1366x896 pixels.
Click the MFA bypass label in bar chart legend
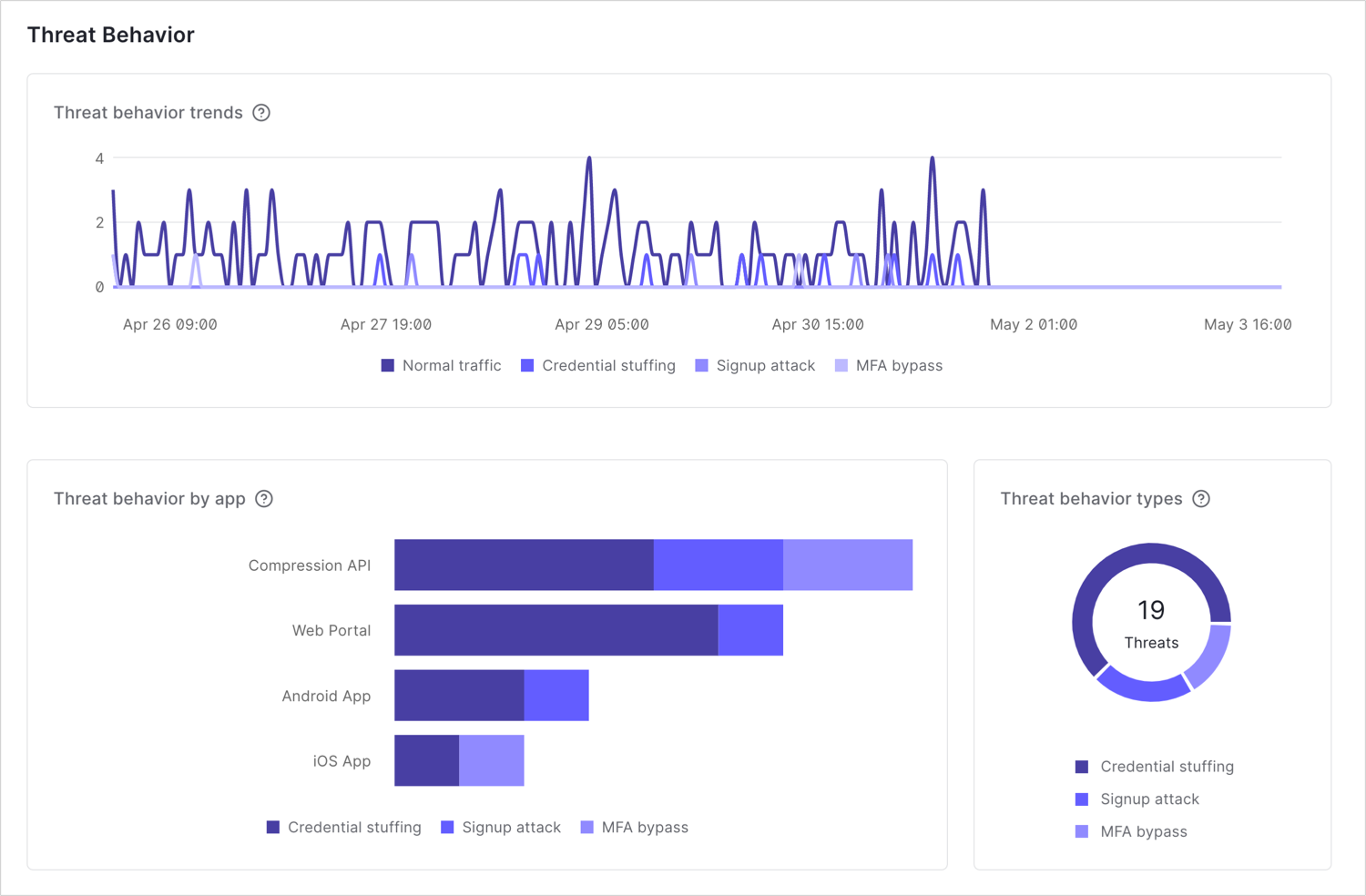coord(644,827)
